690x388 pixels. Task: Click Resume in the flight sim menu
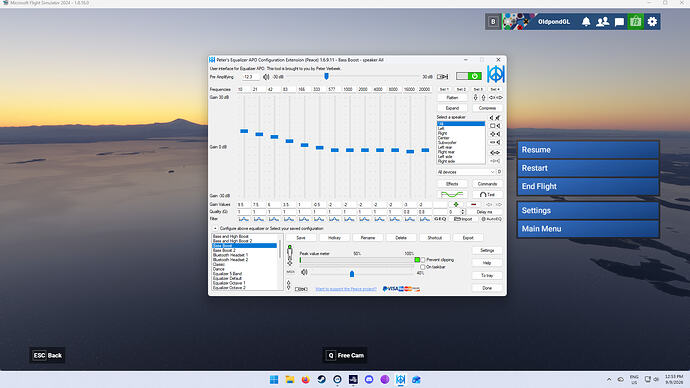588,150
